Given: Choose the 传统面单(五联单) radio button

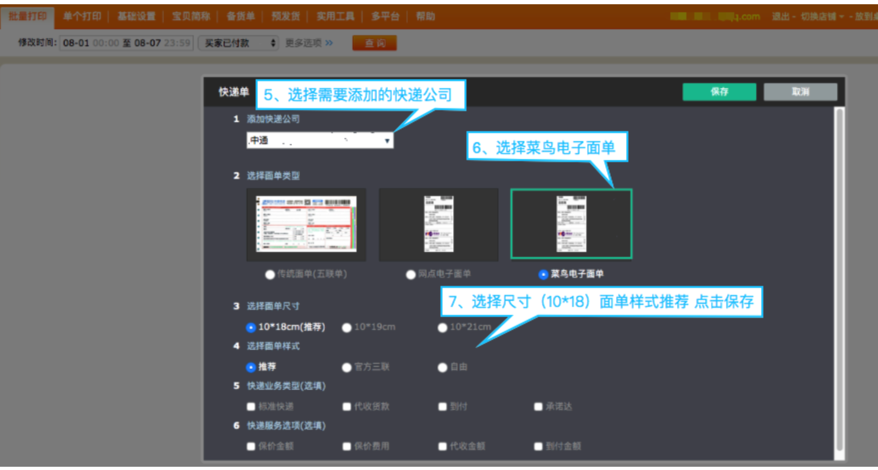Looking at the screenshot, I should point(270,274).
